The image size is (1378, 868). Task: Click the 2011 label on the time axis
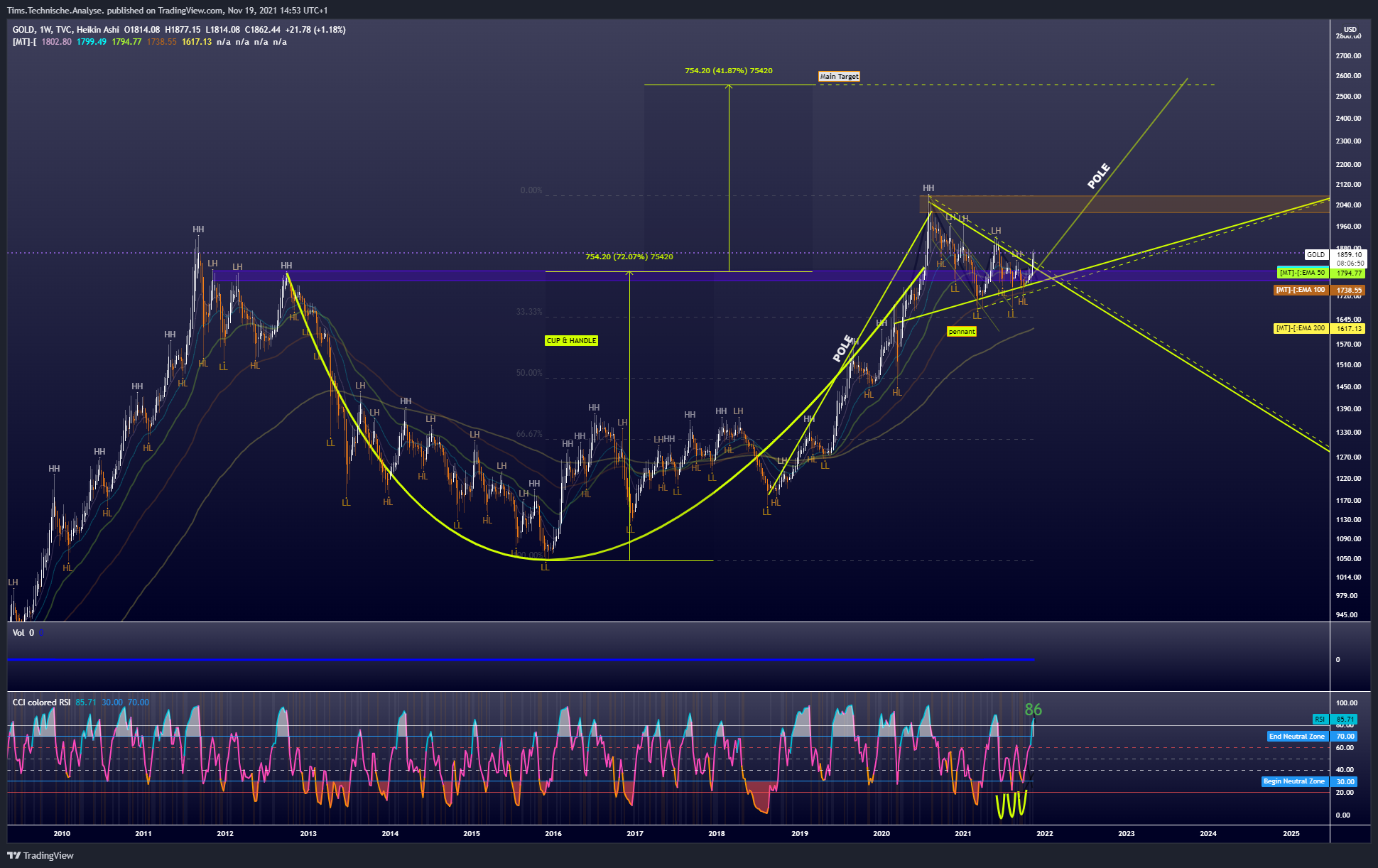coord(143,834)
